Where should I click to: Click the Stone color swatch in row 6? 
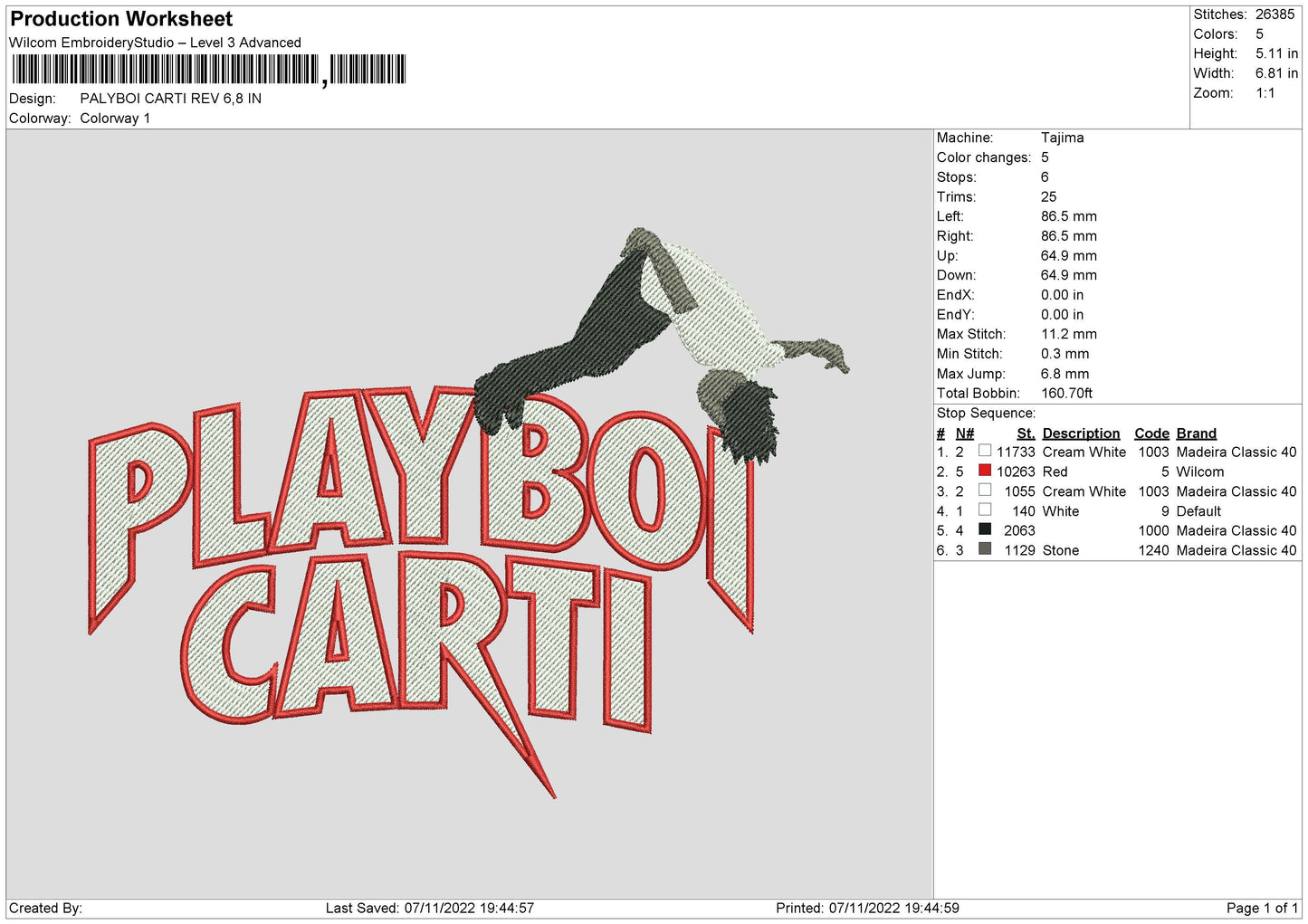(985, 549)
